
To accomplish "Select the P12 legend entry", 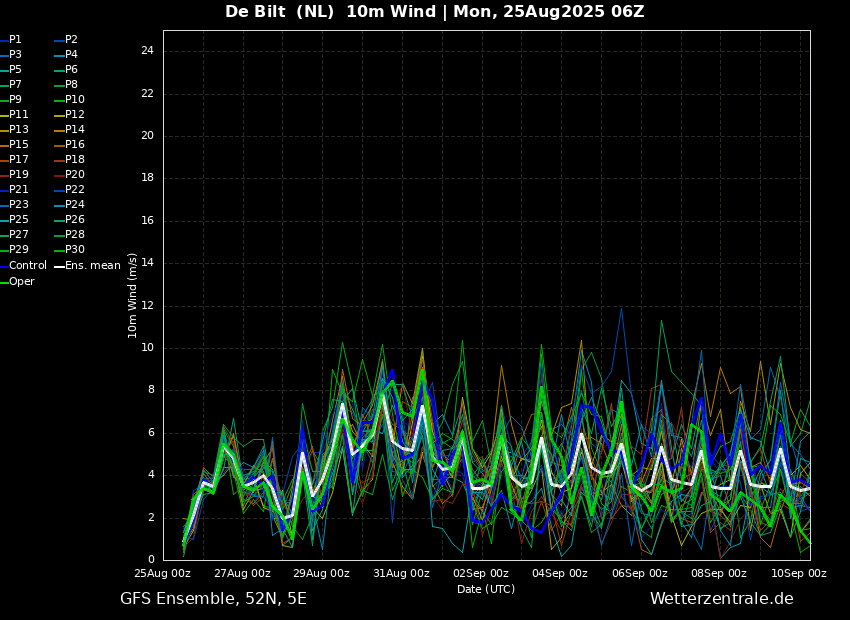I will pyautogui.click(x=75, y=115).
